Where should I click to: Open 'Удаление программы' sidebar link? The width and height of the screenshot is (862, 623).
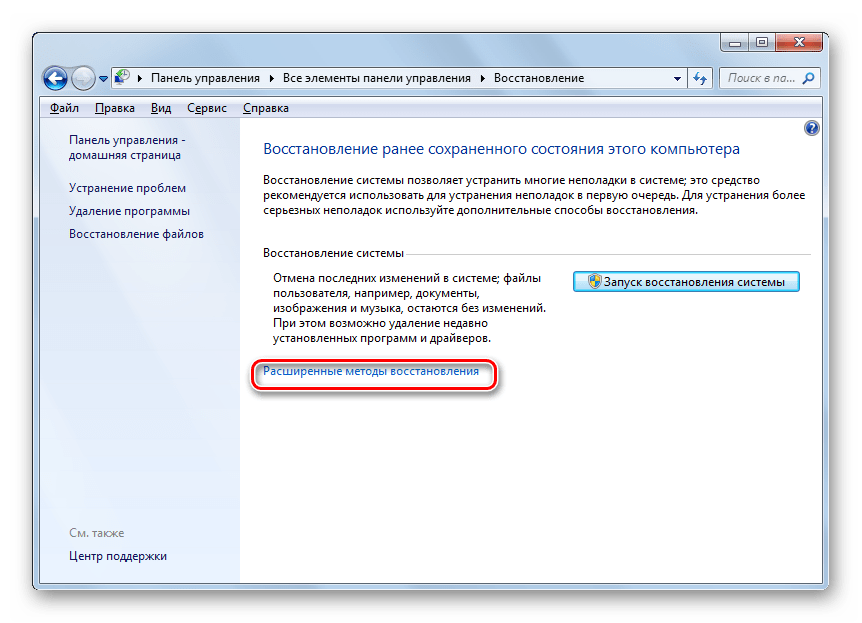click(129, 211)
